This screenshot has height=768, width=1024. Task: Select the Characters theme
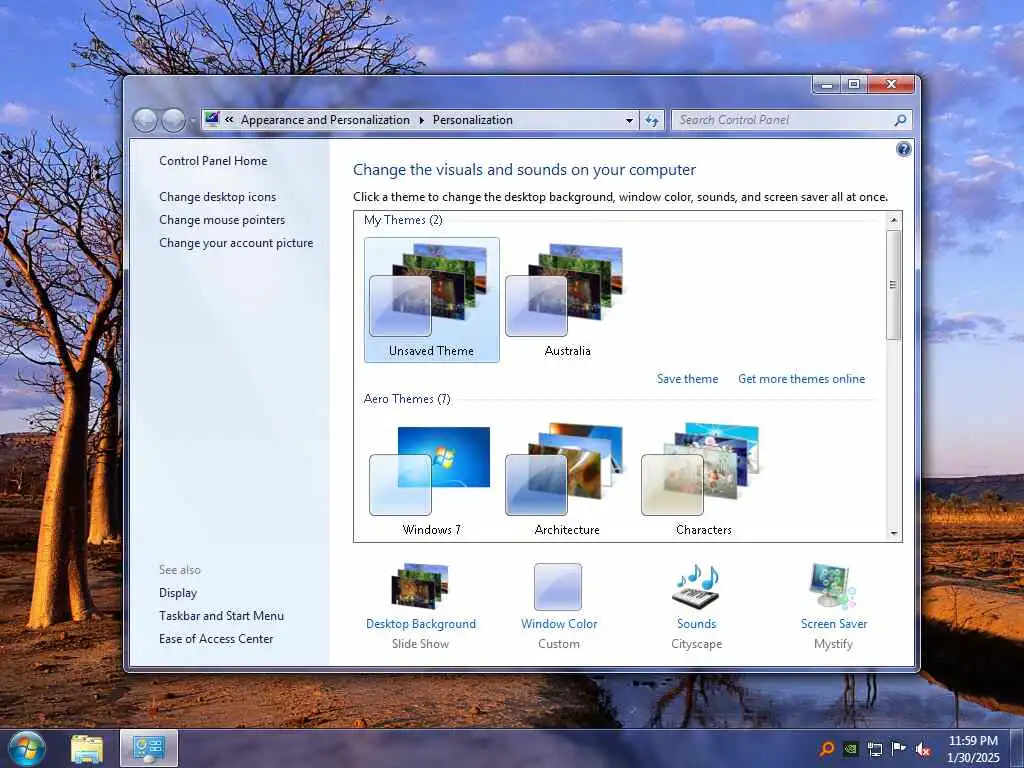coord(703,480)
